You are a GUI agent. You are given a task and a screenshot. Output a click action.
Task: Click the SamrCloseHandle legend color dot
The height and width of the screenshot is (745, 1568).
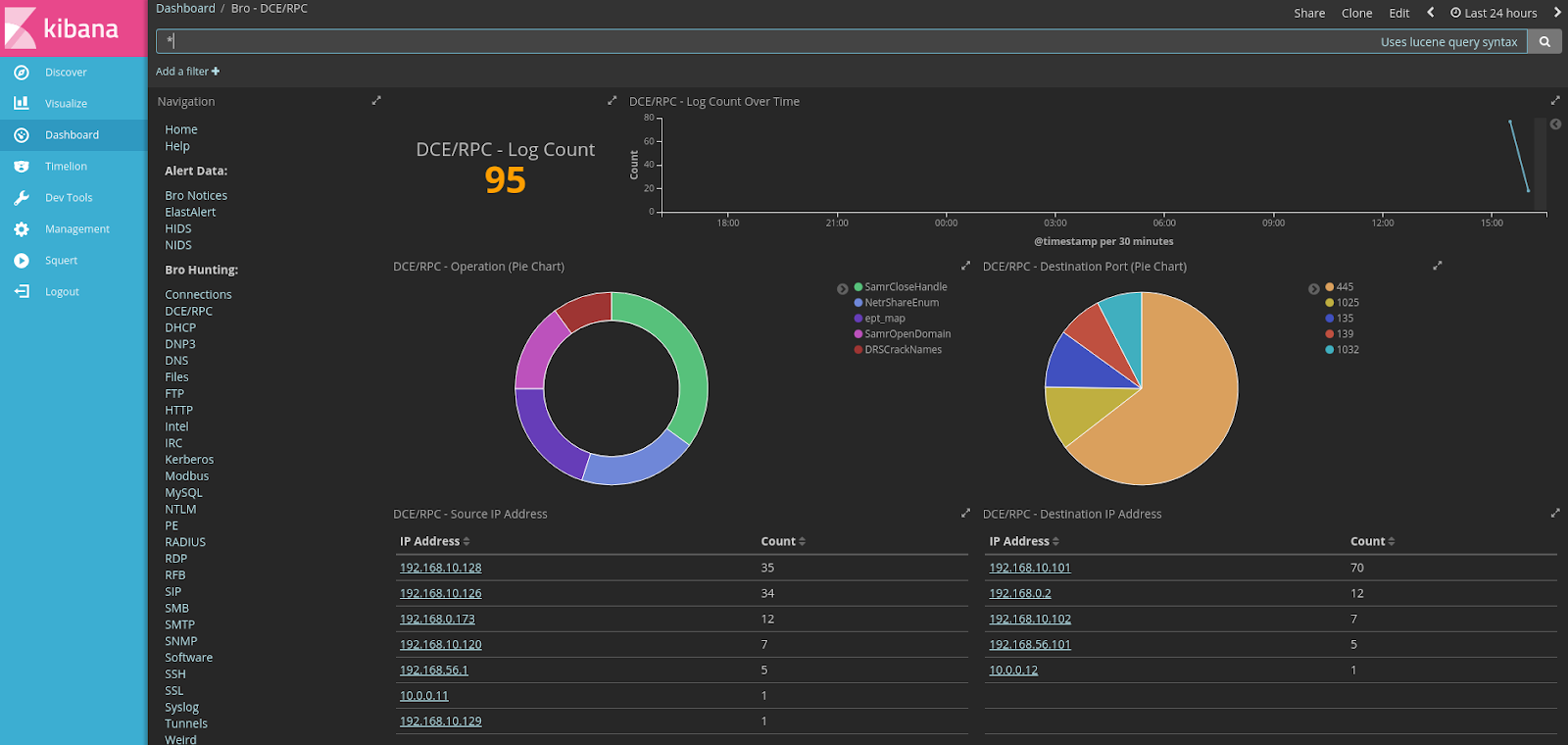(858, 287)
